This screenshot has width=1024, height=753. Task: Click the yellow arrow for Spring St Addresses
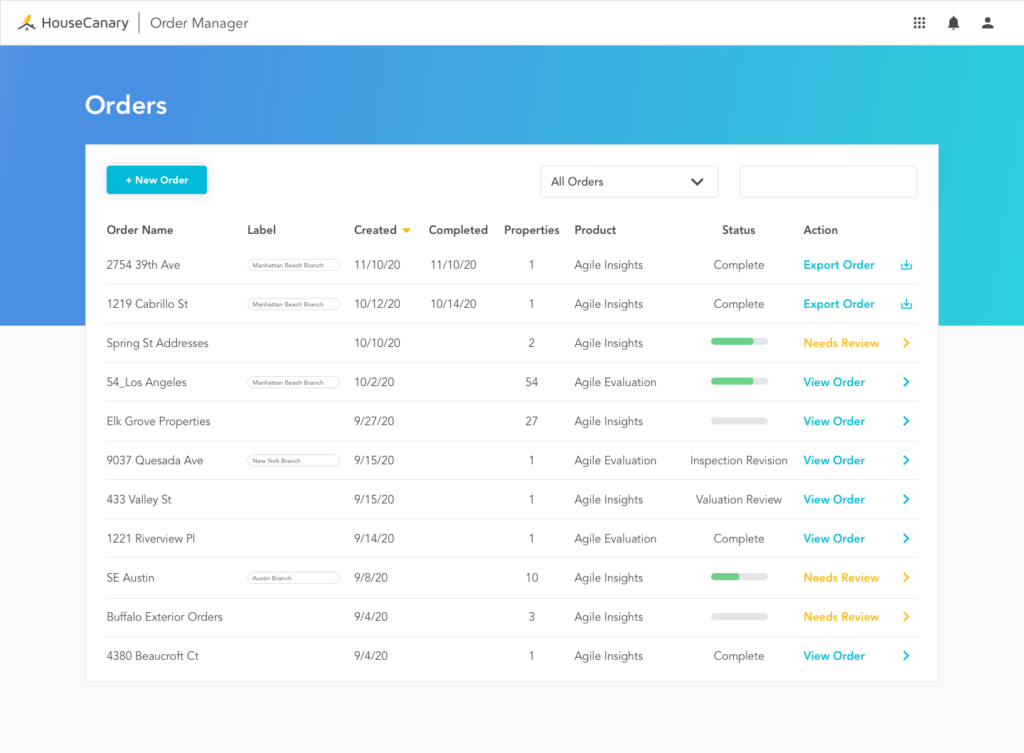tap(906, 343)
